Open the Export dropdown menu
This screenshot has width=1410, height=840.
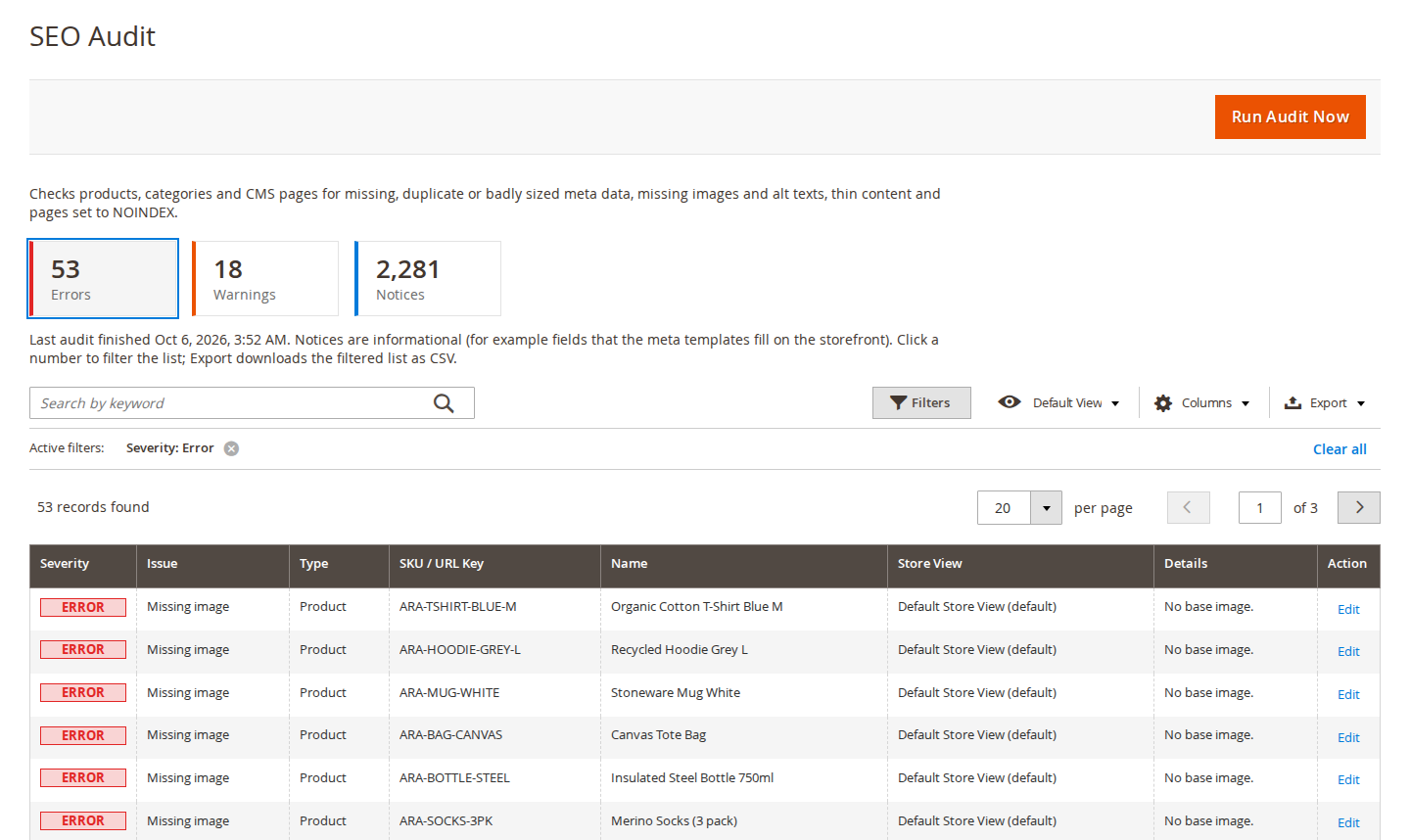[1325, 402]
